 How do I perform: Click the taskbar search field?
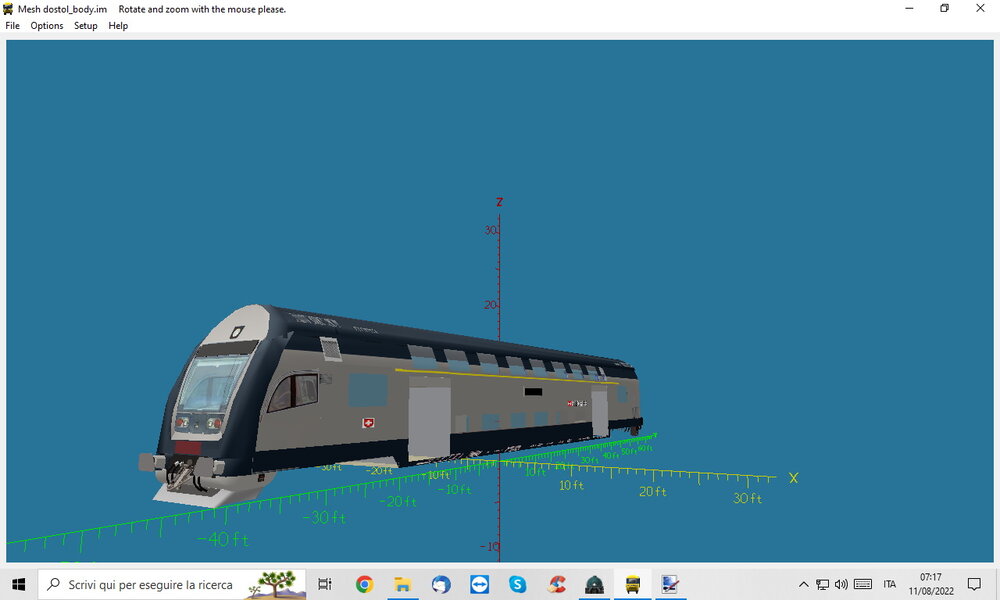point(172,584)
